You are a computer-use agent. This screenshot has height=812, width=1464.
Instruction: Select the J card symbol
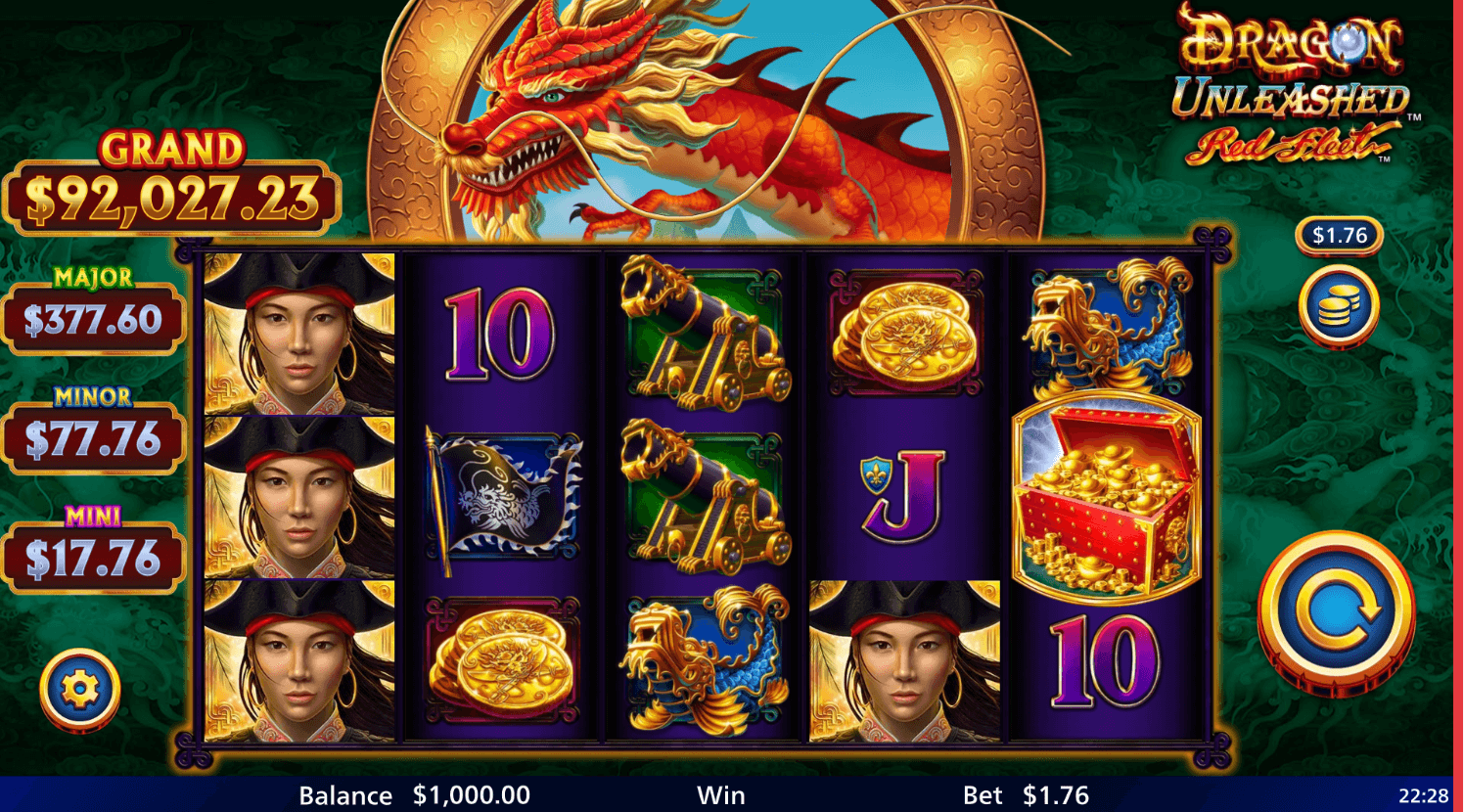904,496
